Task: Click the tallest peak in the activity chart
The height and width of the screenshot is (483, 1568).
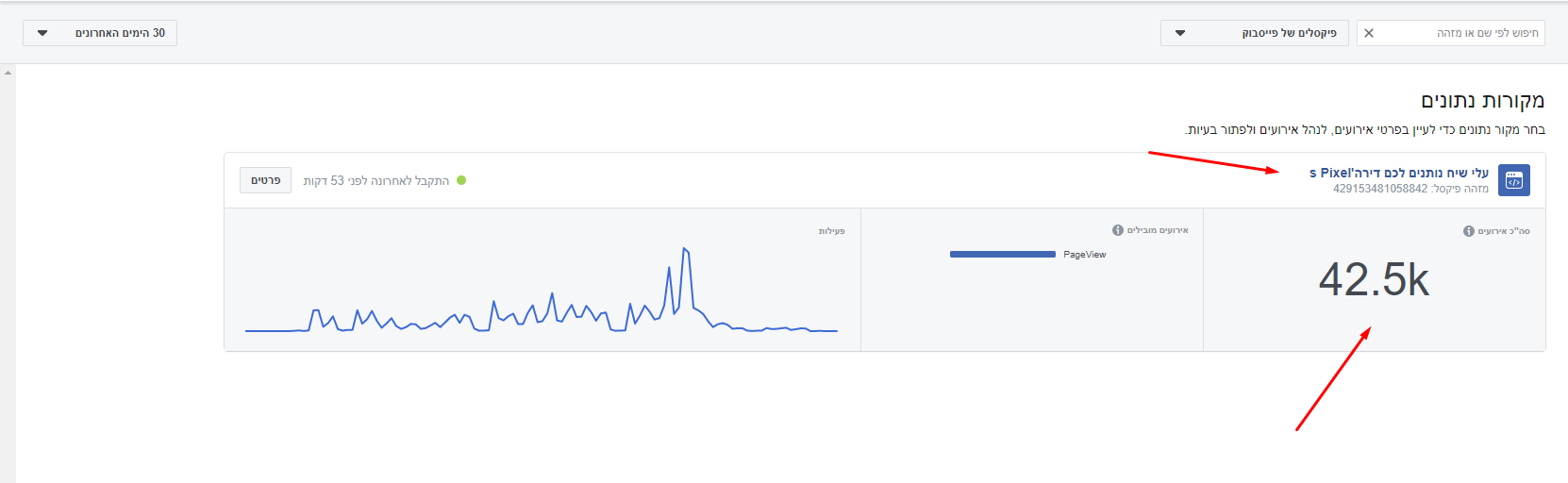Action: 685,249
